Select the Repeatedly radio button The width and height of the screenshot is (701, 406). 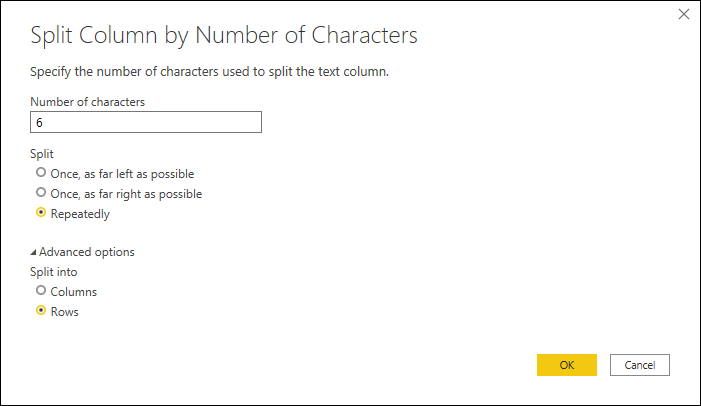(x=41, y=212)
